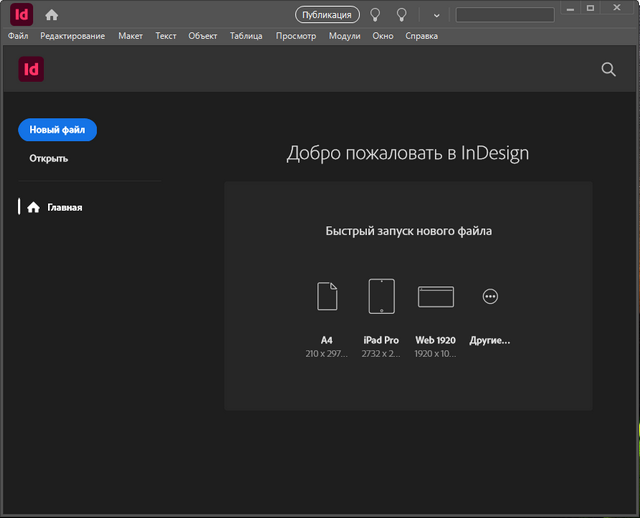Open the Макет menu
The width and height of the screenshot is (640, 518).
pyautogui.click(x=131, y=36)
